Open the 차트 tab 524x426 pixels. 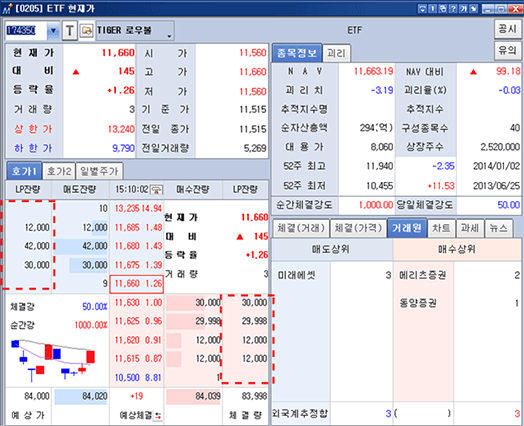[441, 228]
